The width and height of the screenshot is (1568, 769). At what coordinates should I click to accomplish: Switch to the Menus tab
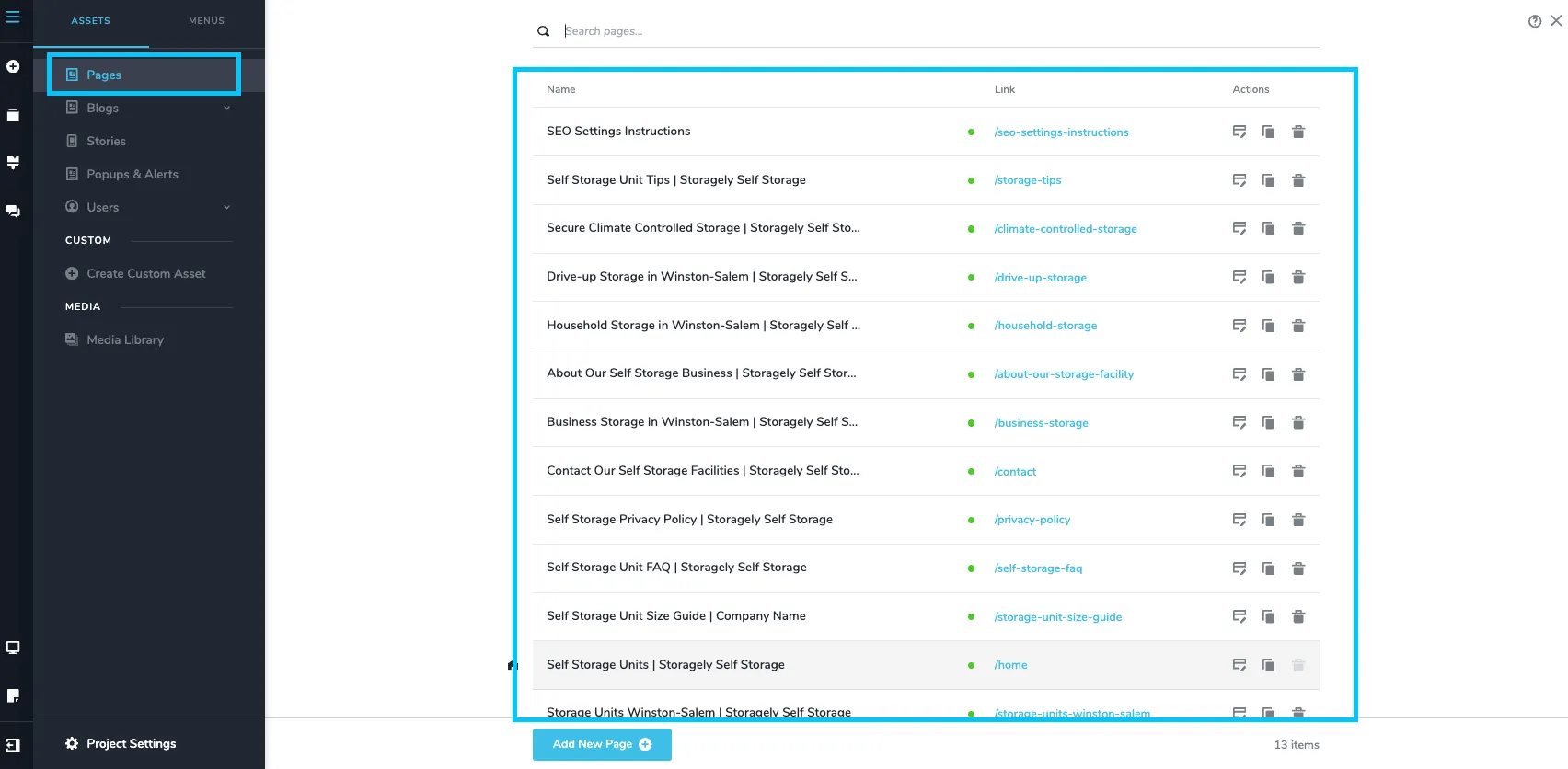point(206,20)
